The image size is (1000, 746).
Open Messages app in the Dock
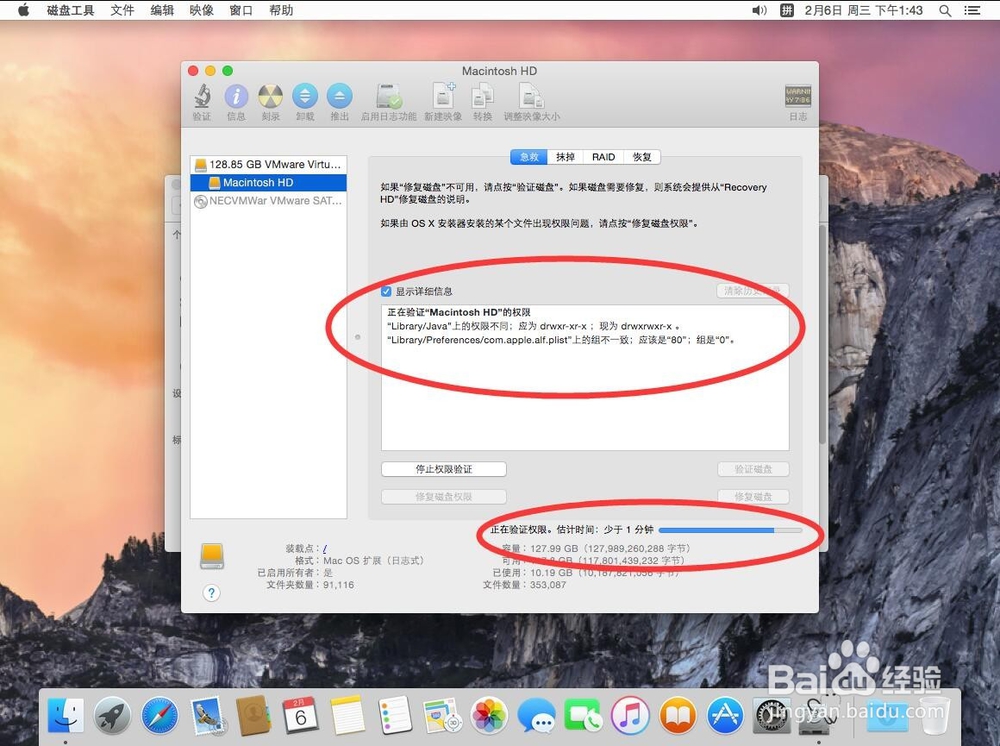536,715
